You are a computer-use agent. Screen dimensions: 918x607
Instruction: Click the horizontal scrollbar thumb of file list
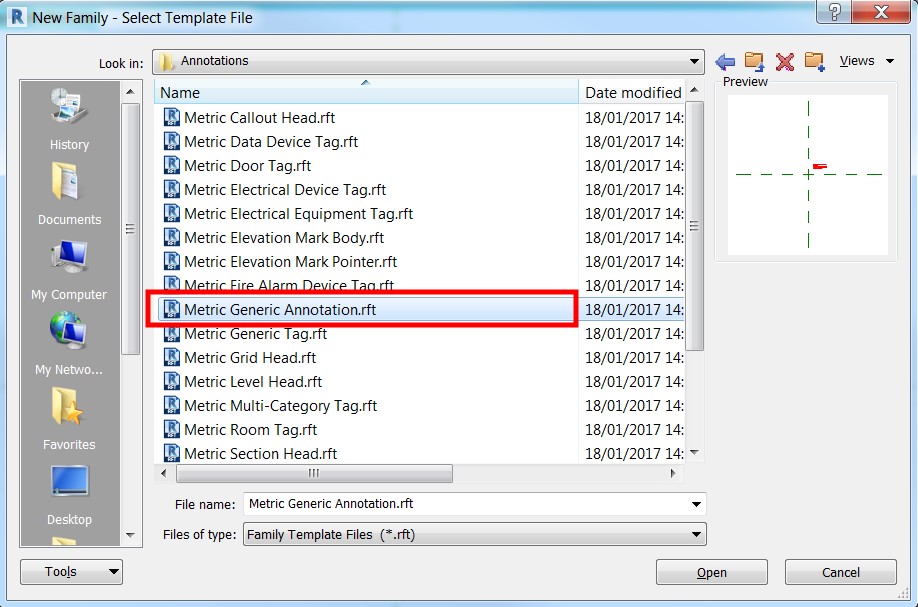pyautogui.click(x=314, y=473)
